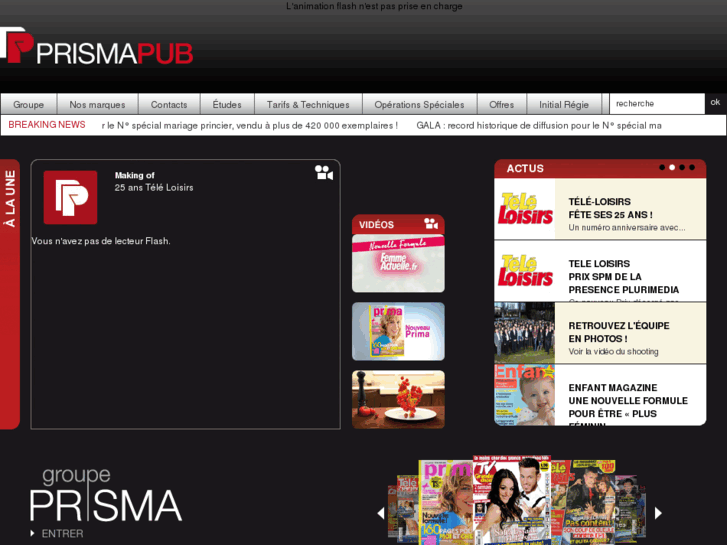Show previous magazine cover in carousel
727x545 pixels.
click(x=381, y=513)
